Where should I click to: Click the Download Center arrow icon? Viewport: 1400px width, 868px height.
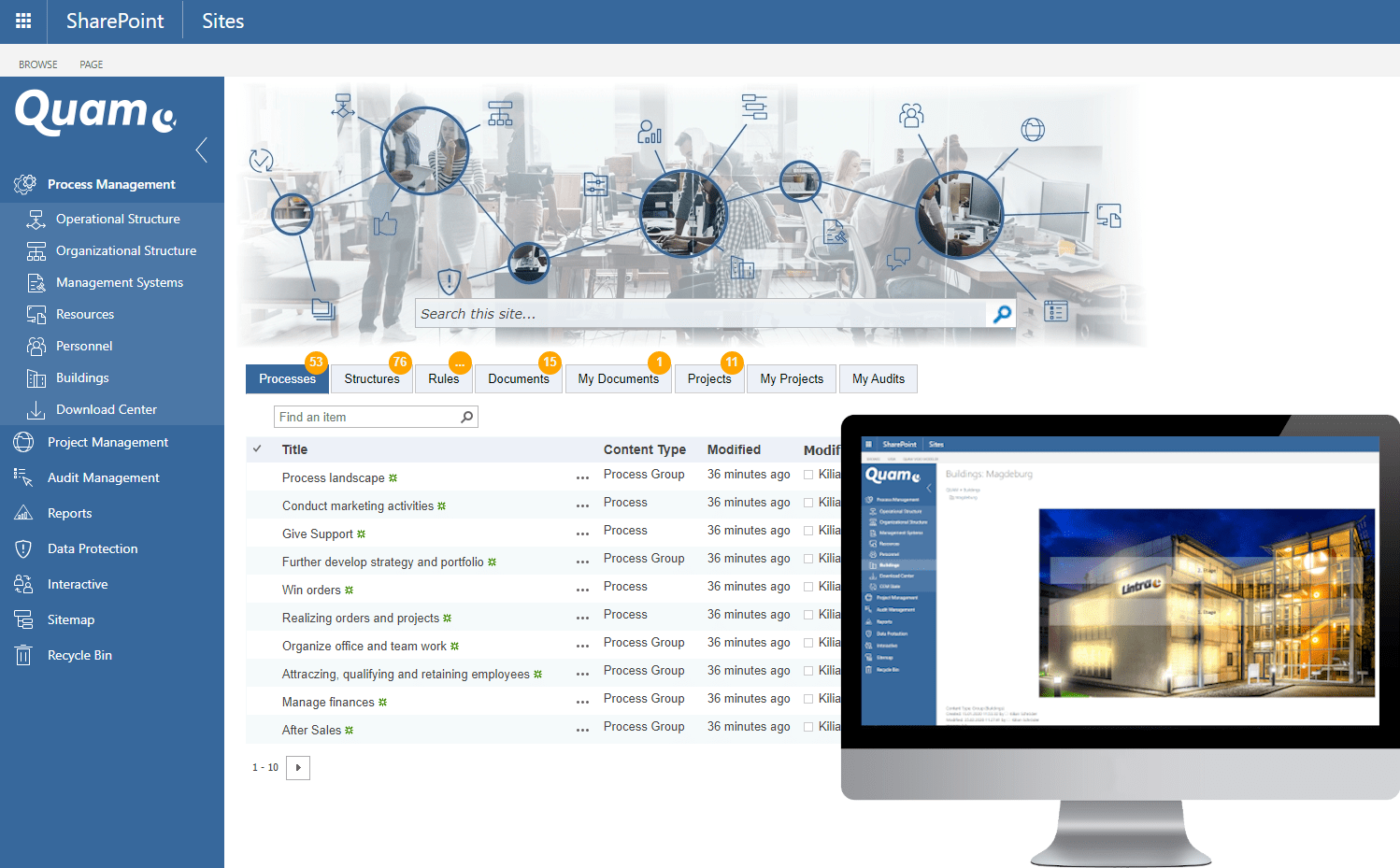click(36, 410)
